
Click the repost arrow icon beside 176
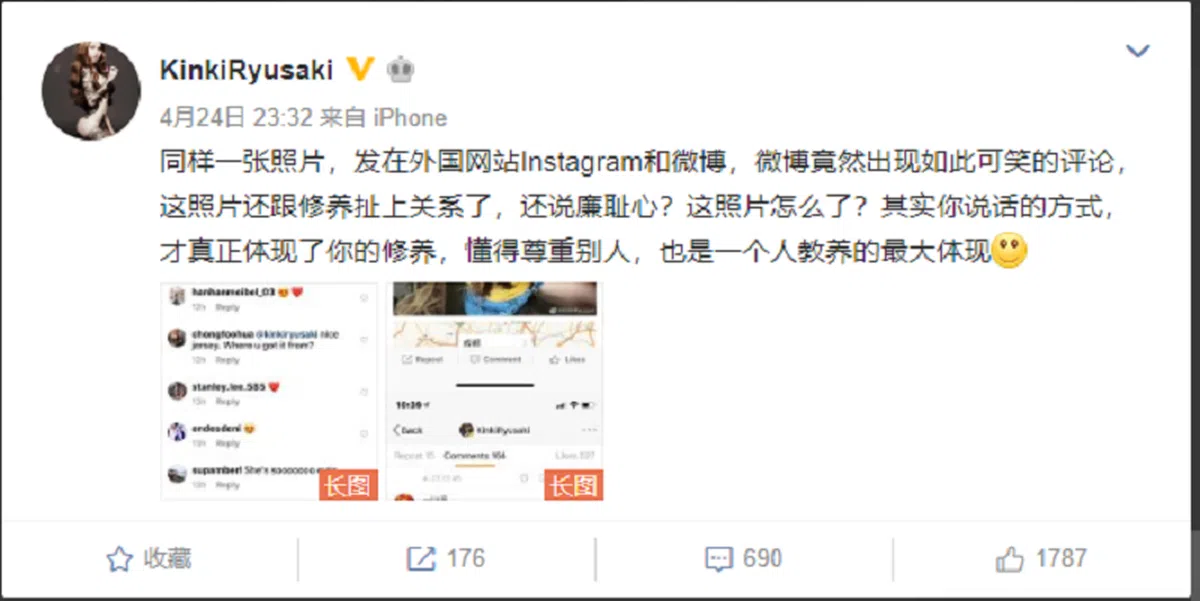[x=422, y=559]
